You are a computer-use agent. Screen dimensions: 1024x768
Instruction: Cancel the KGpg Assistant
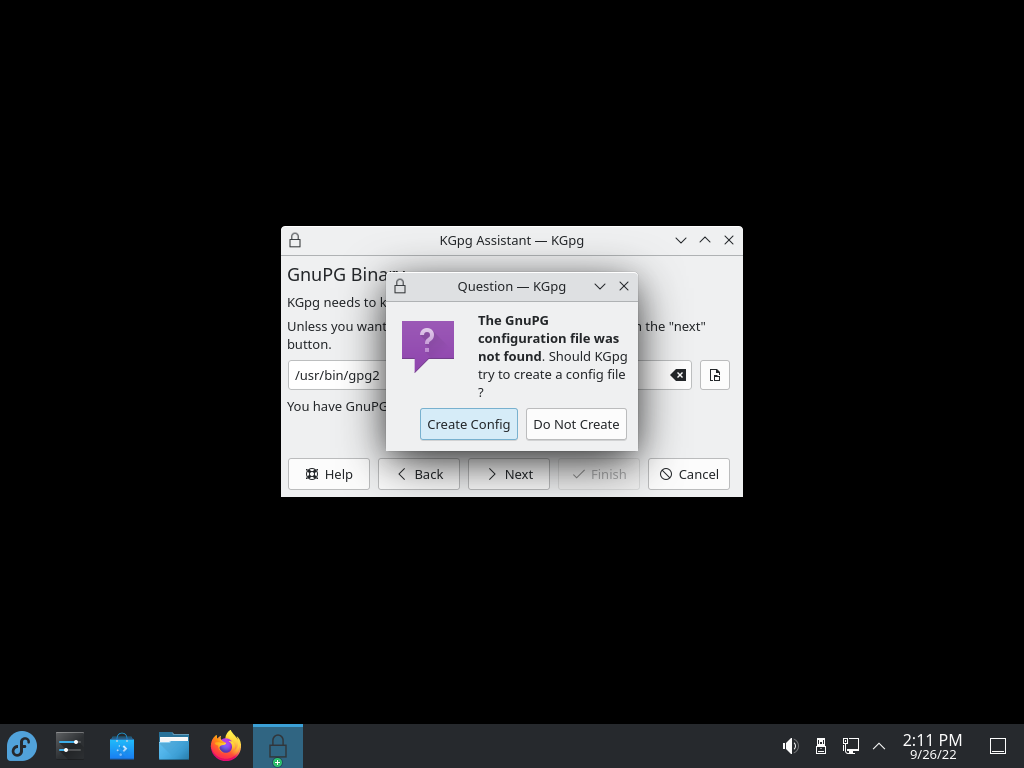(688, 474)
